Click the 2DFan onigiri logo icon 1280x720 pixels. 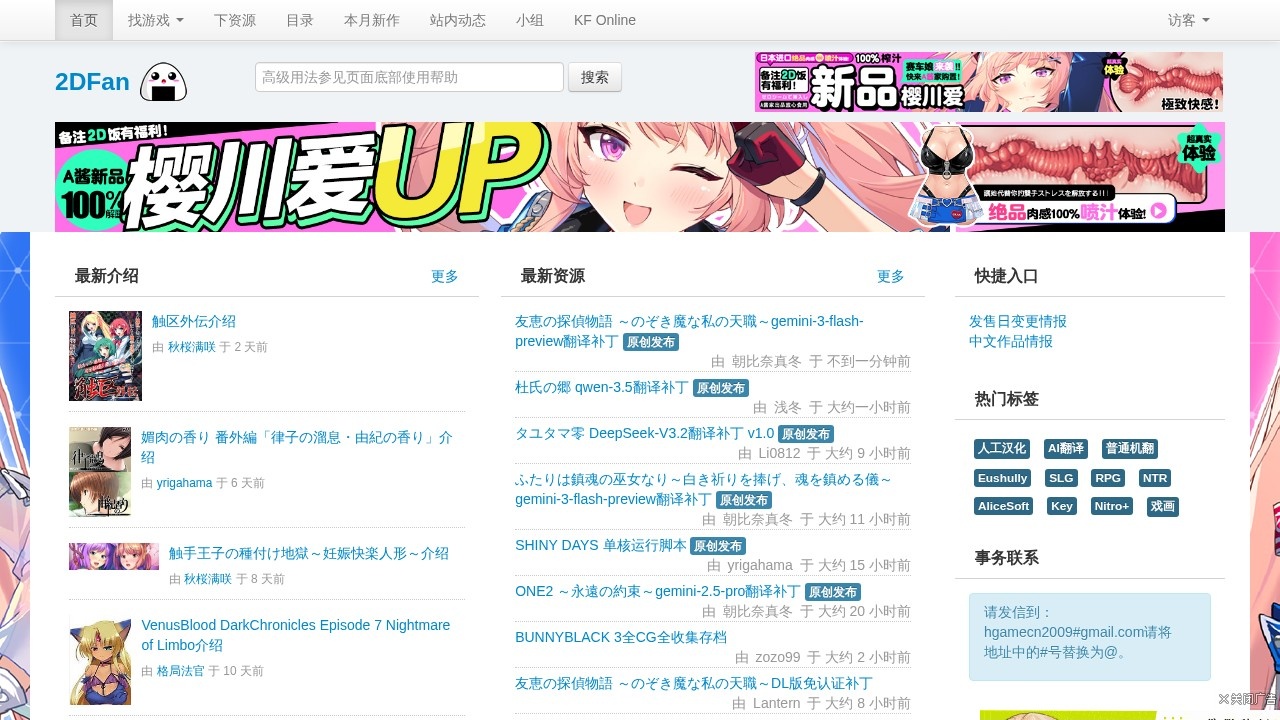[163, 82]
